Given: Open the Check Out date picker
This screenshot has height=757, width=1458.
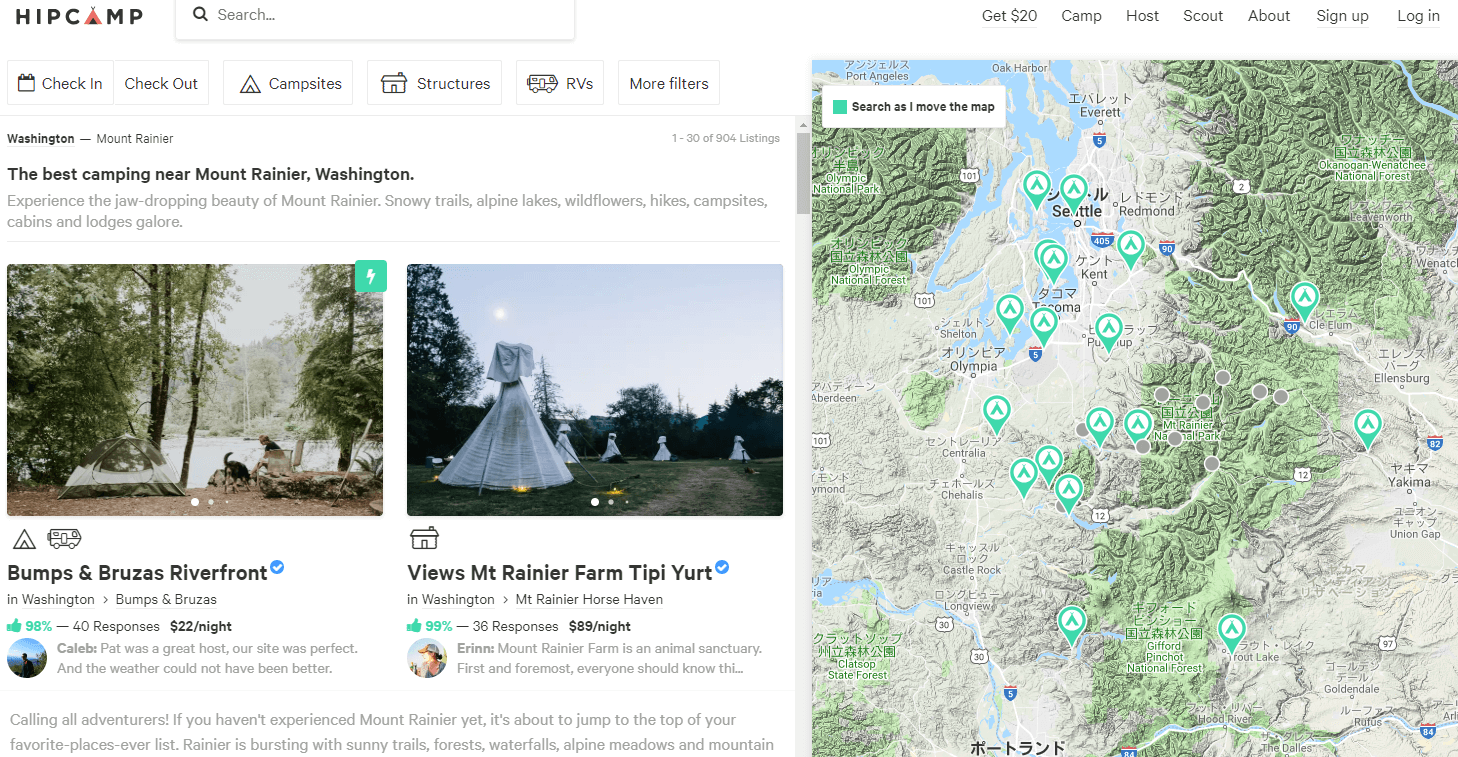Looking at the screenshot, I should [x=161, y=83].
